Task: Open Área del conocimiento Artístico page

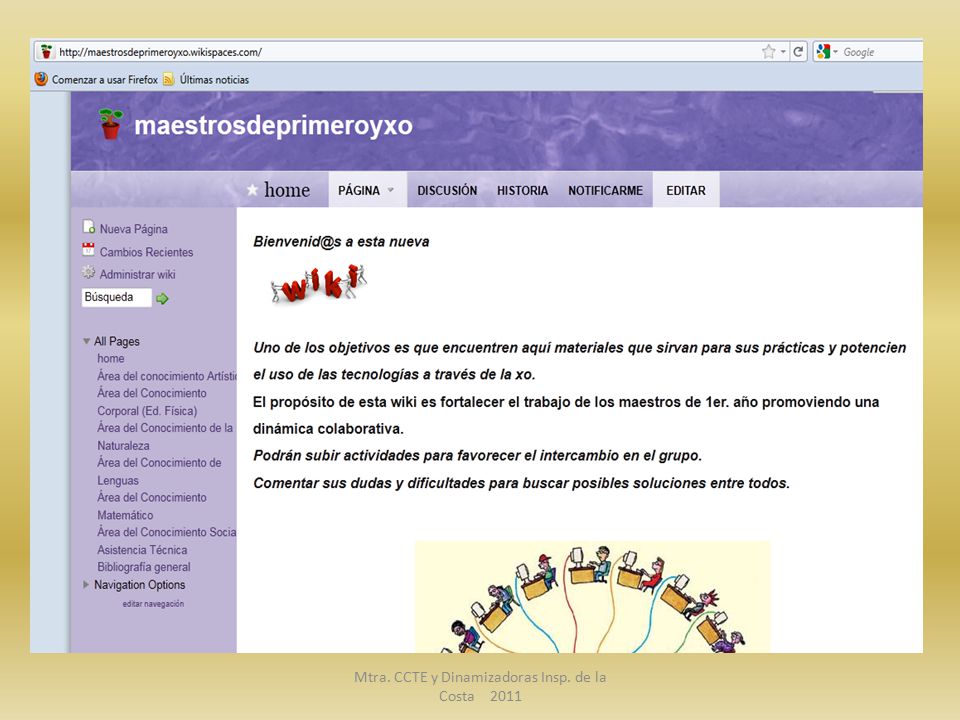Action: [x=167, y=376]
